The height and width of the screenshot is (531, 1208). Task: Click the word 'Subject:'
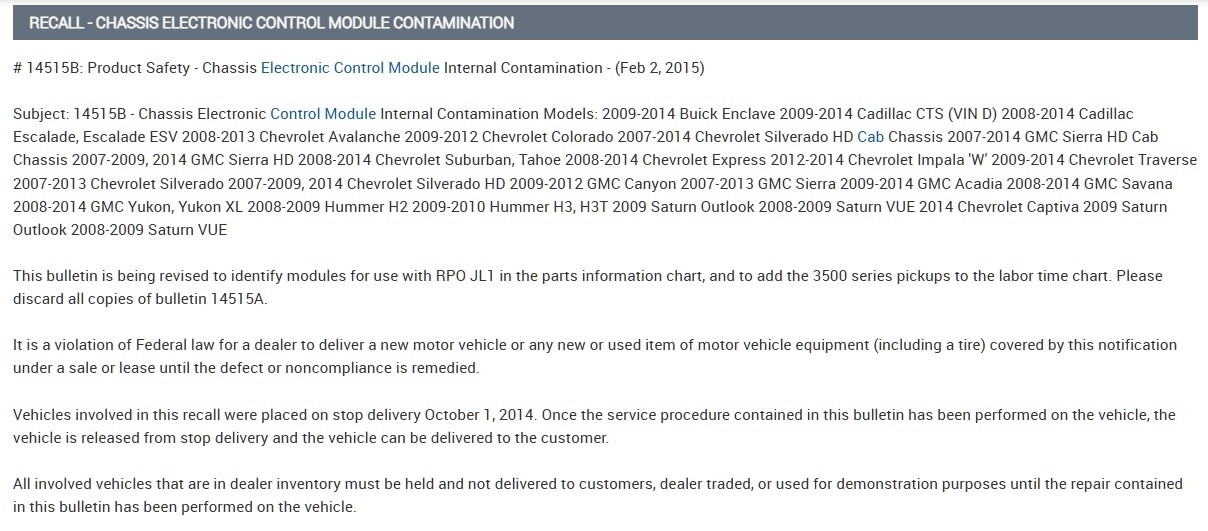click(40, 114)
